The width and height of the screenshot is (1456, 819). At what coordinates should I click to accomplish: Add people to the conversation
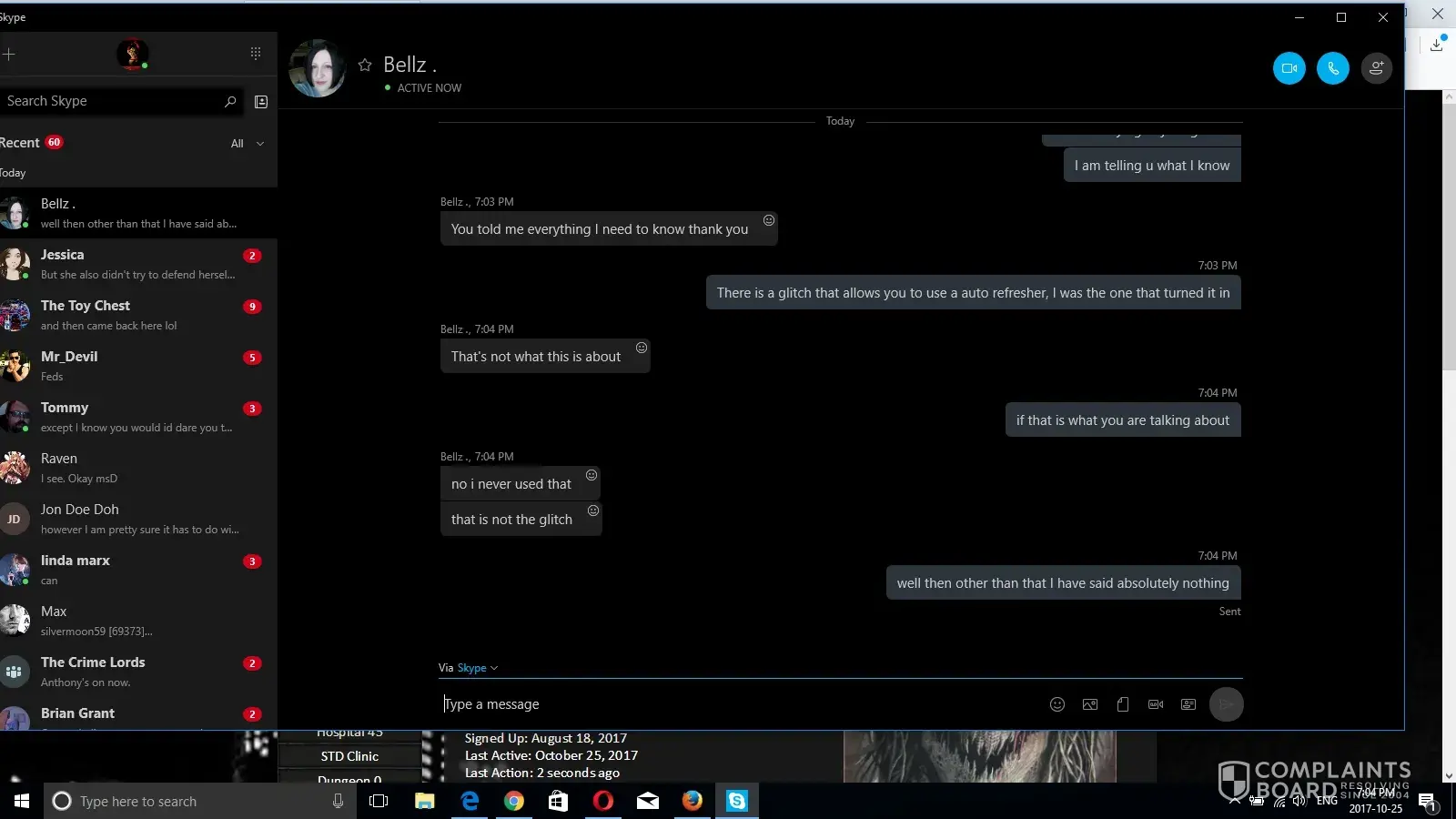point(1376,68)
